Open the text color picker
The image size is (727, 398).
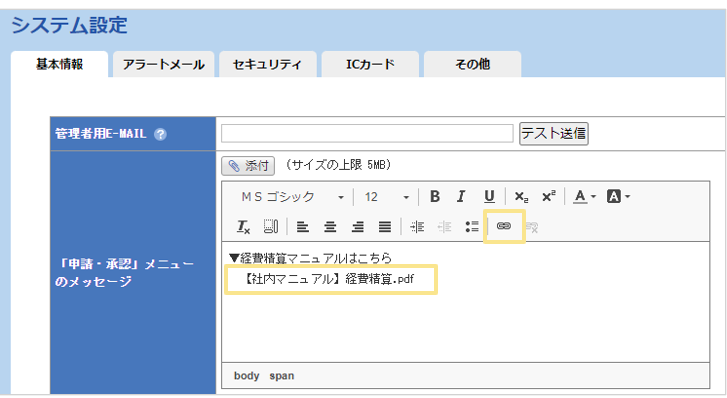coord(584,197)
